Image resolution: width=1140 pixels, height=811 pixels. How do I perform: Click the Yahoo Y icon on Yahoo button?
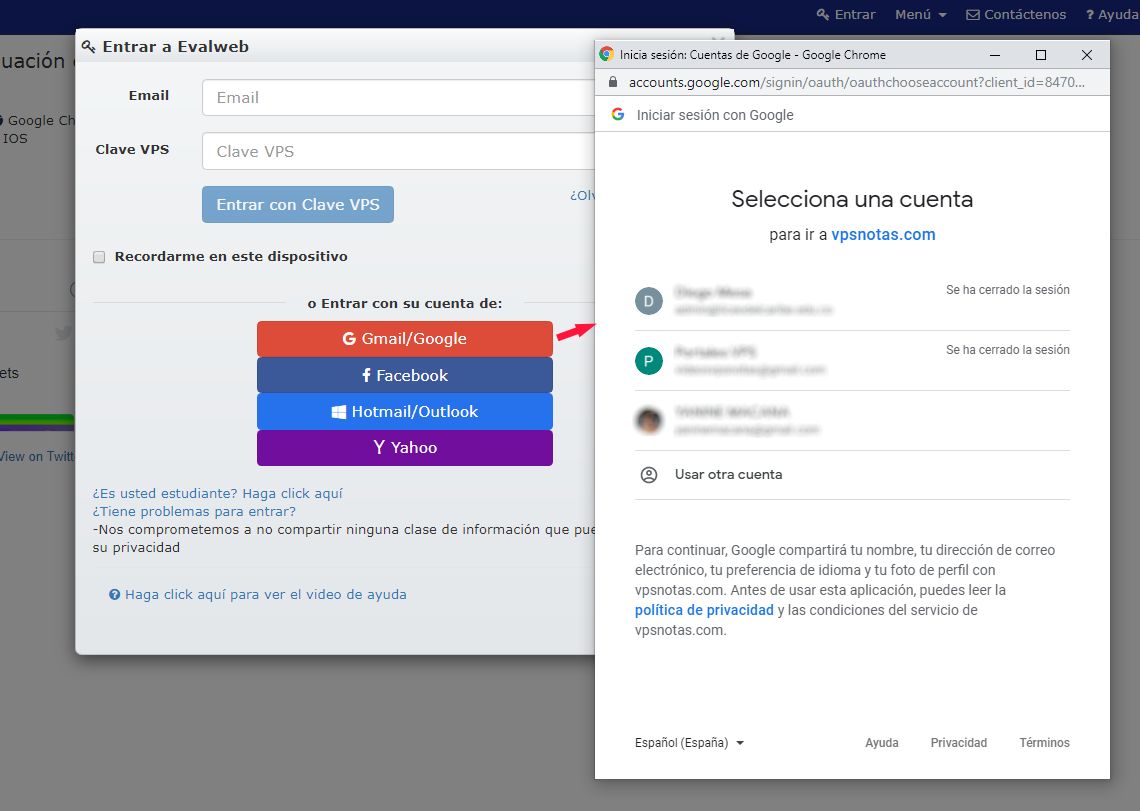tap(379, 447)
